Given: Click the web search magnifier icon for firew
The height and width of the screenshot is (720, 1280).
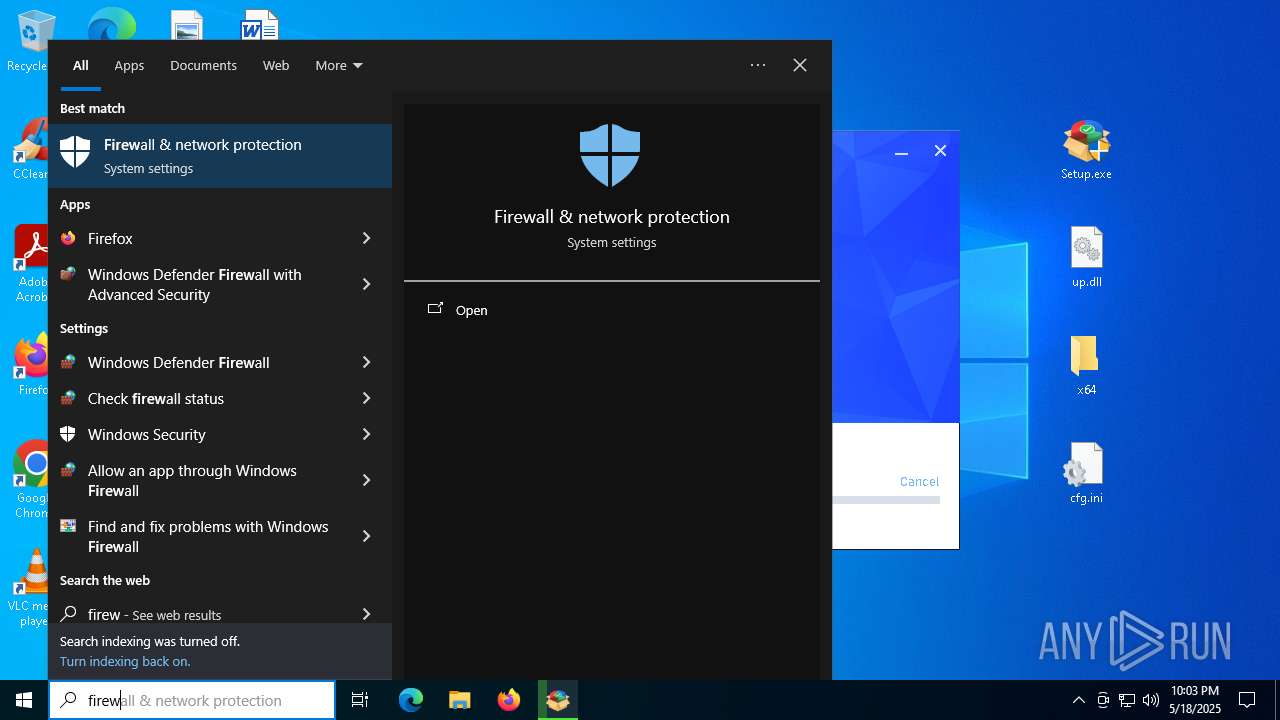Looking at the screenshot, I should [68, 614].
